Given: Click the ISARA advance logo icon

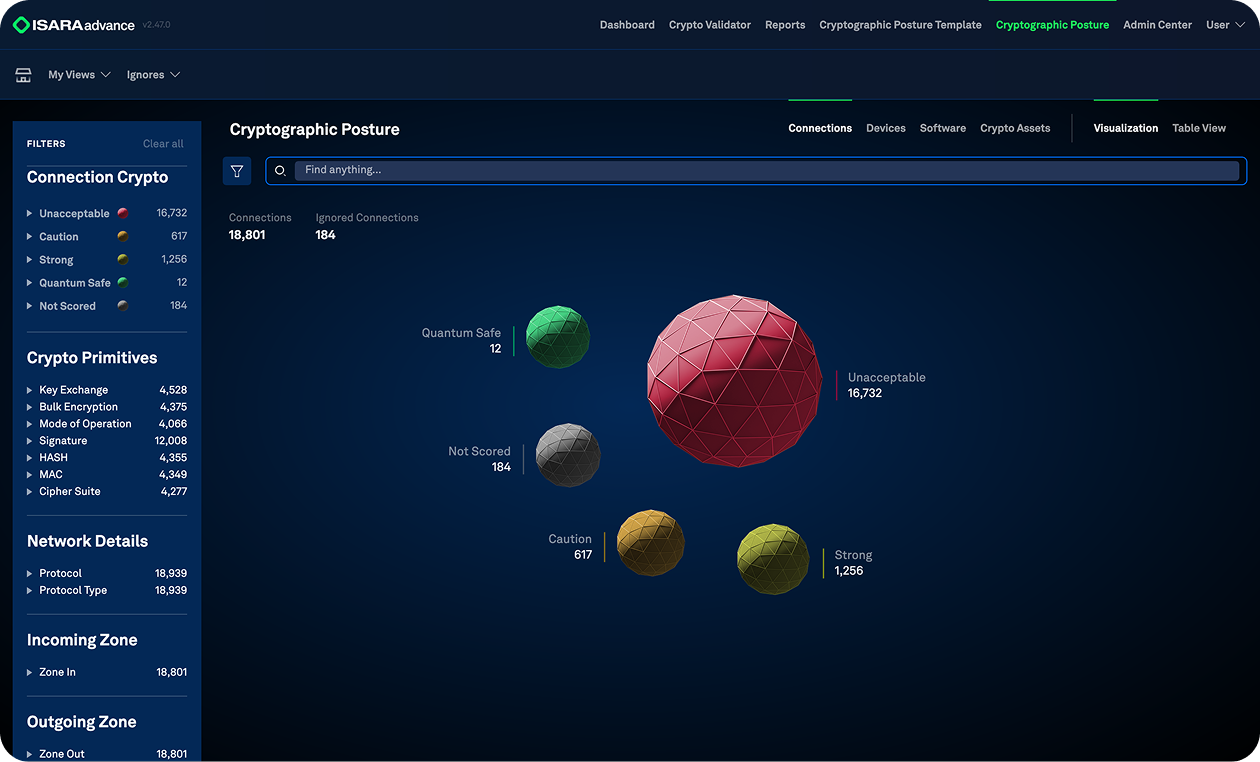Looking at the screenshot, I should pyautogui.click(x=21, y=25).
